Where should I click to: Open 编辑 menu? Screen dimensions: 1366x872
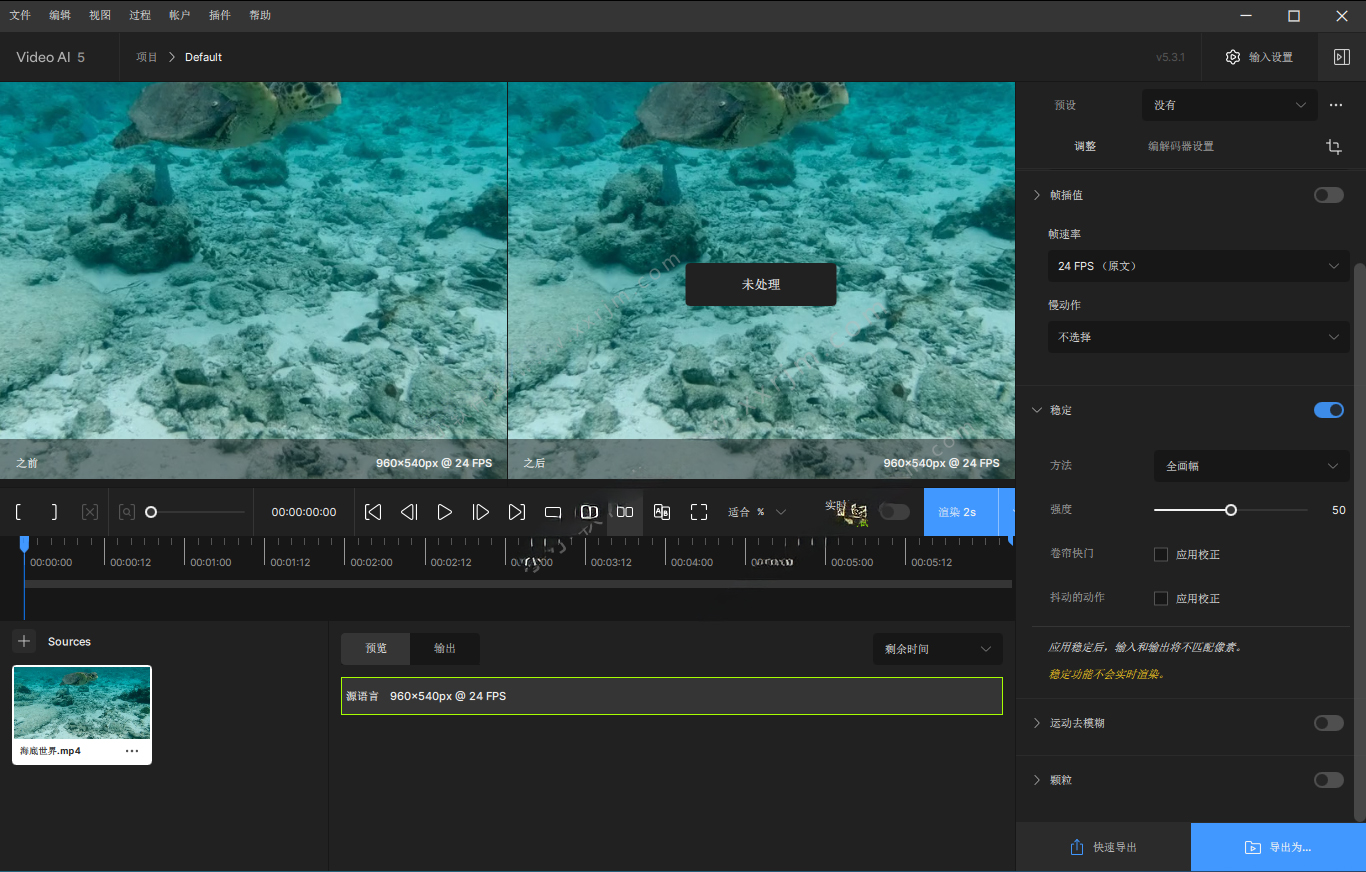[x=60, y=15]
